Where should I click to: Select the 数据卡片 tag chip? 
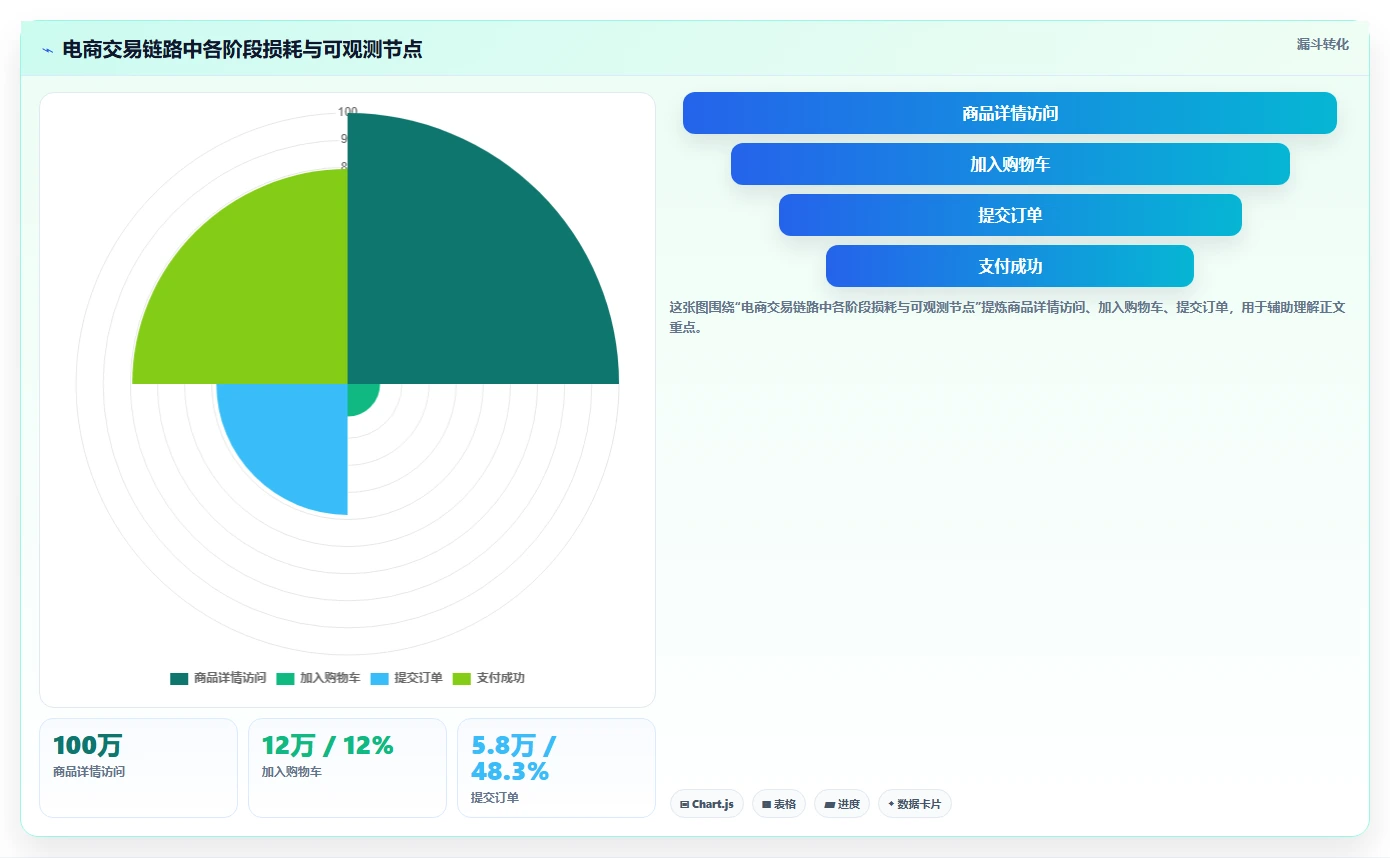915,804
